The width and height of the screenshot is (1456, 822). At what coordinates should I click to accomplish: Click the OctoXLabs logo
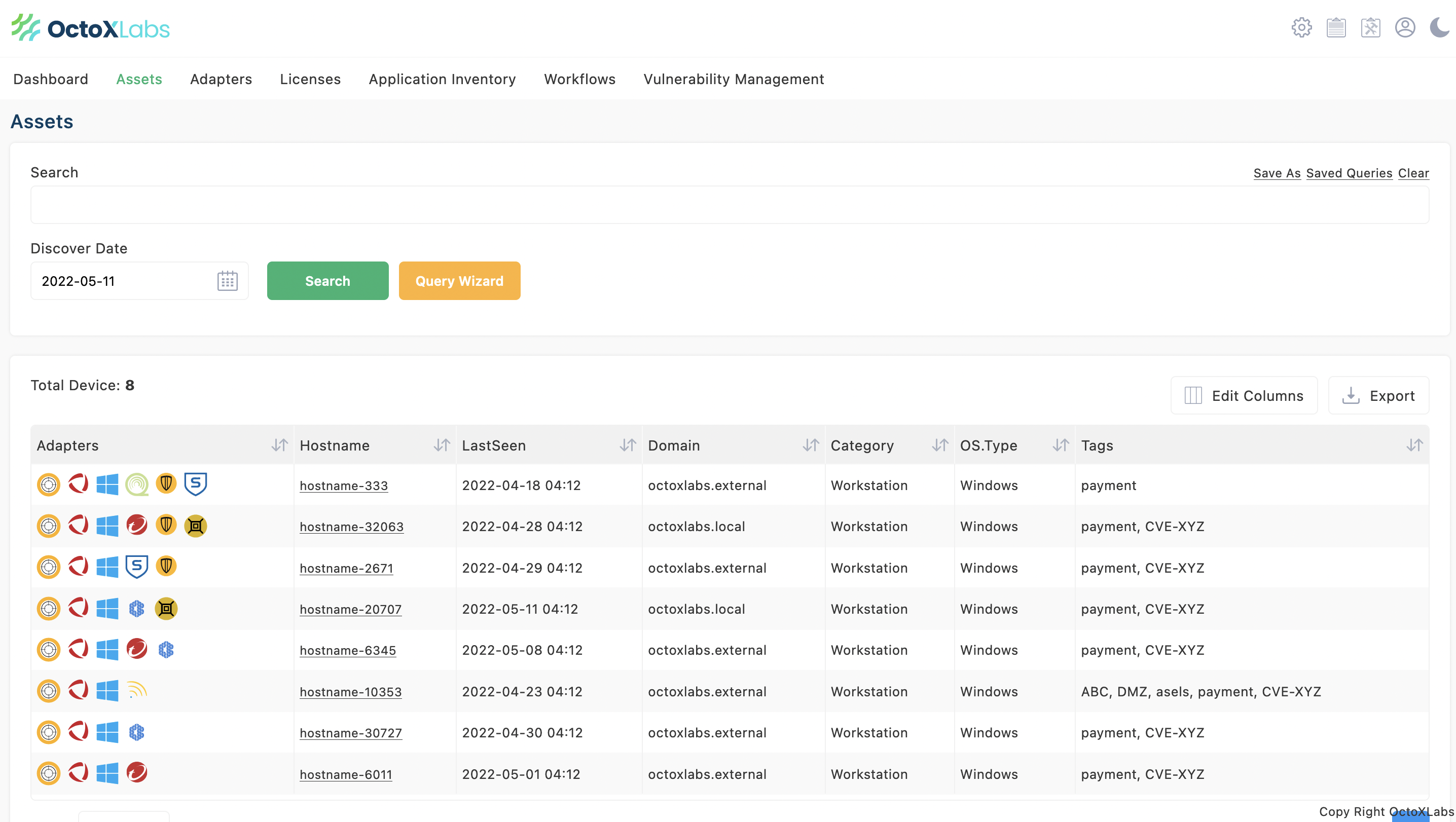[x=90, y=28]
